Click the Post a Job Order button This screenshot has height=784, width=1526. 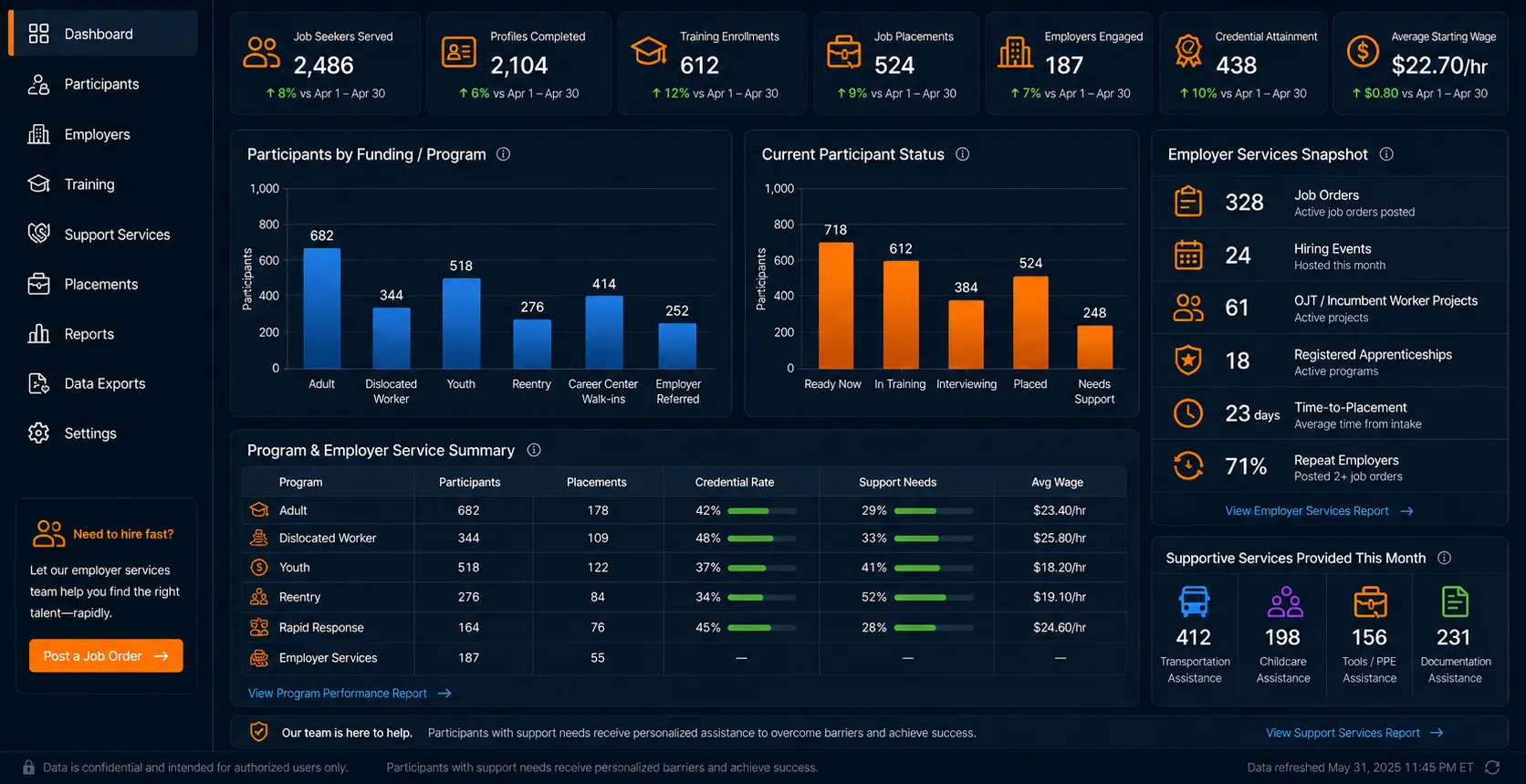(x=106, y=655)
